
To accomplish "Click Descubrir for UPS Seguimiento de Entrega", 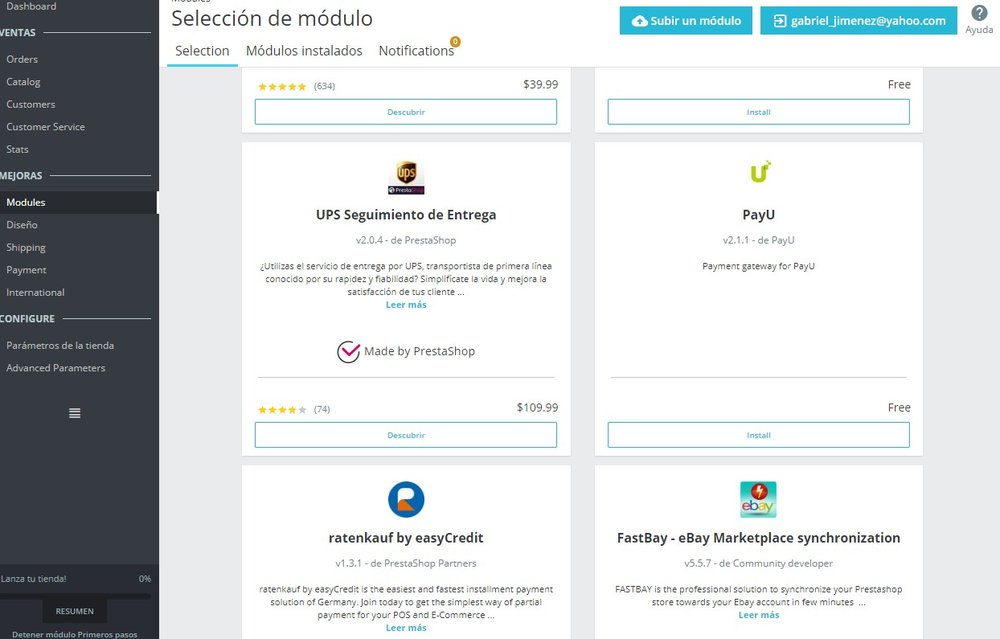I will (406, 435).
